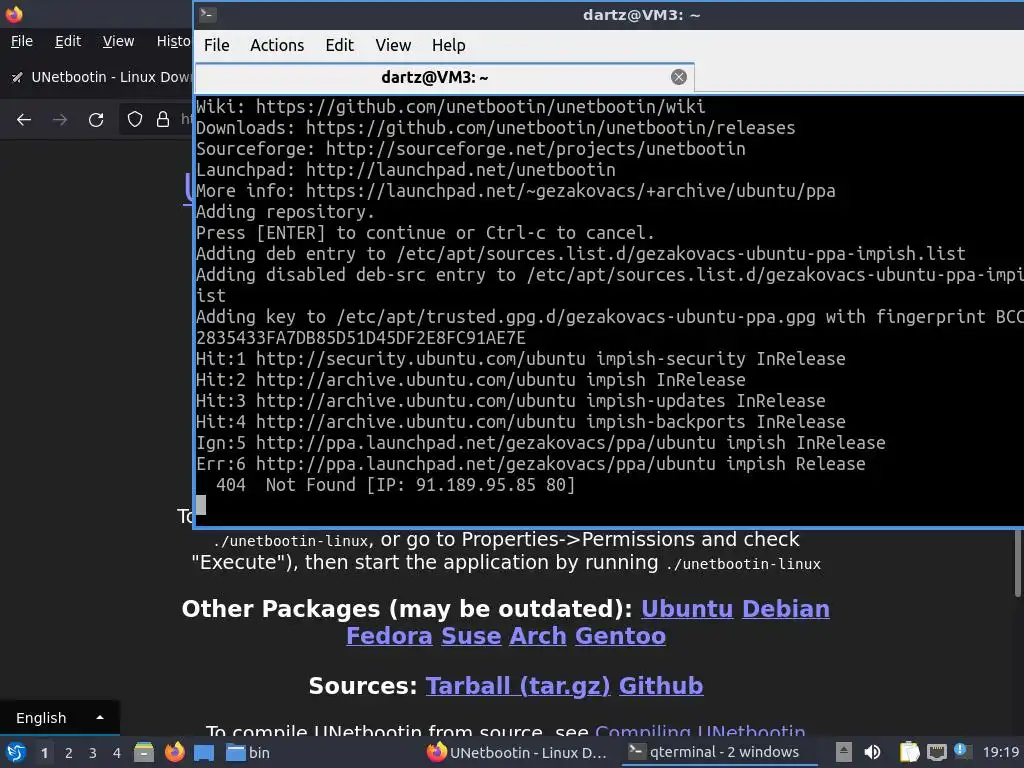The height and width of the screenshot is (768, 1024).
Task: Select the UNetbootin Firefox tab
Action: point(99,77)
